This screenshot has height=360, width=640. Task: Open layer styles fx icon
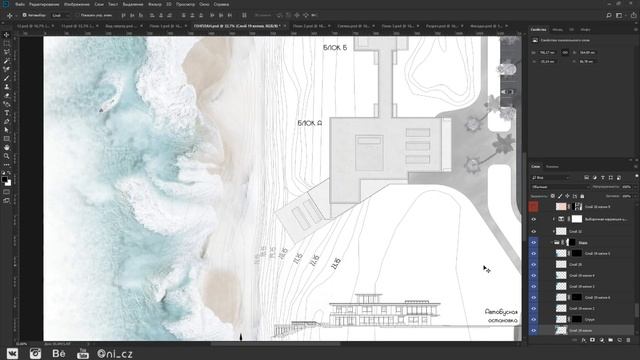[x=584, y=340]
